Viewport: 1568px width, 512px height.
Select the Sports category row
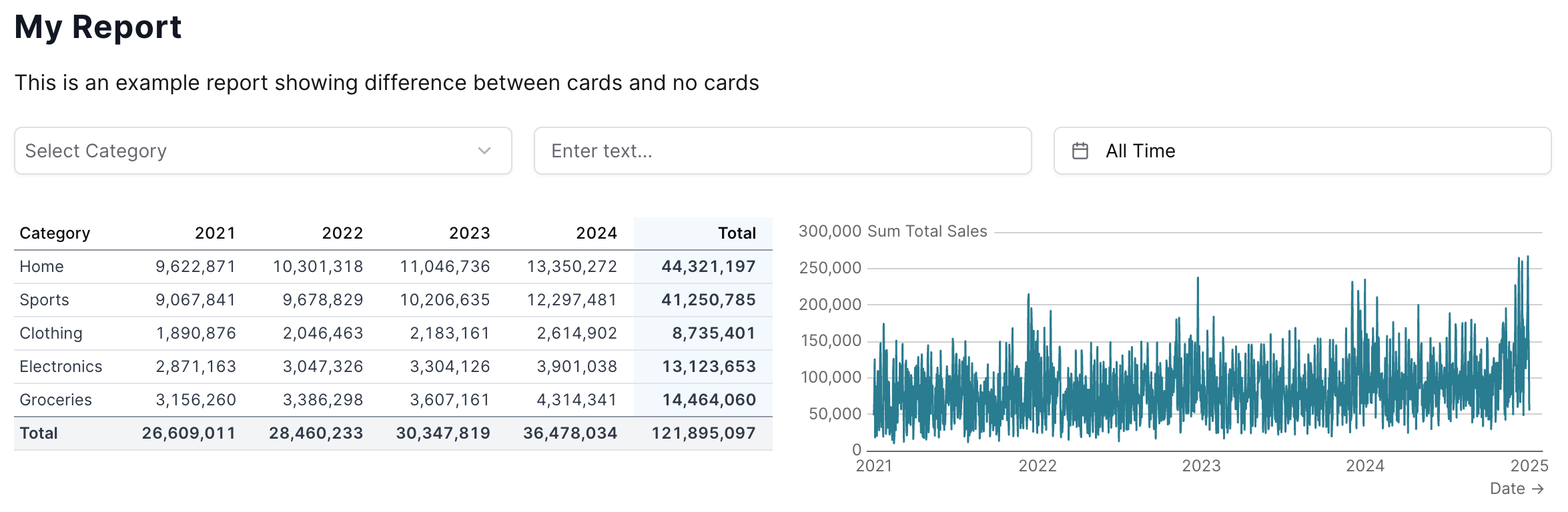coord(44,299)
